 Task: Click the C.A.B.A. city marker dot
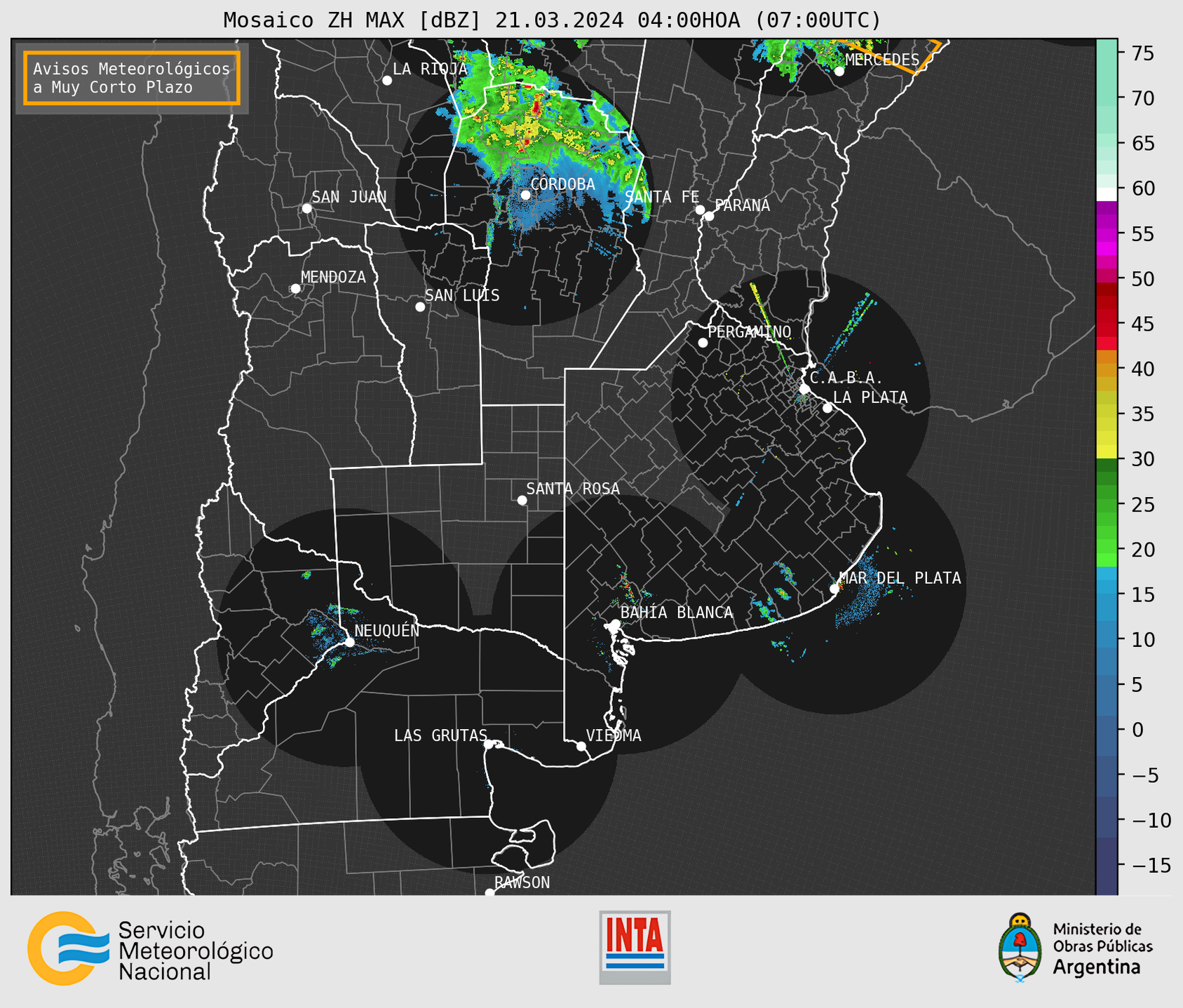pos(804,389)
